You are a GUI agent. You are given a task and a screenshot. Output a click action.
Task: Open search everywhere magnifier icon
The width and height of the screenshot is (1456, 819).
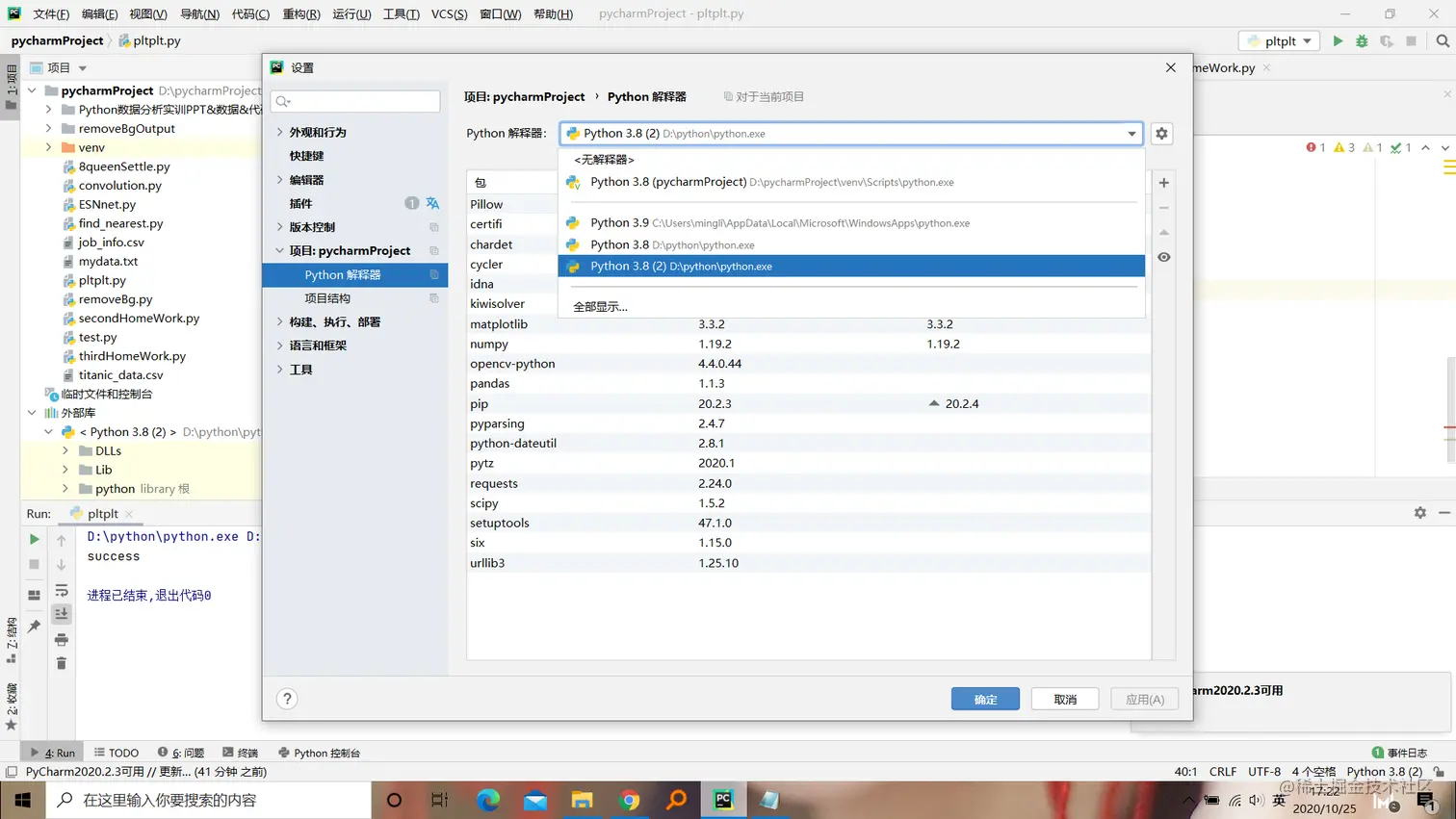pyautogui.click(x=1443, y=41)
